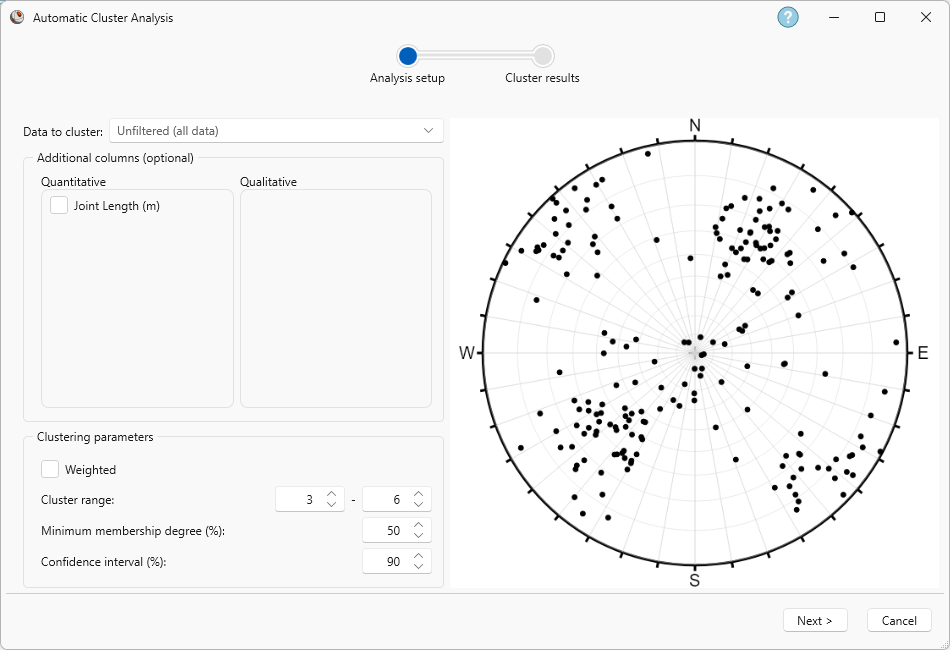Click the empty Qualitative columns list box
This screenshot has width=950, height=650.
click(336, 299)
